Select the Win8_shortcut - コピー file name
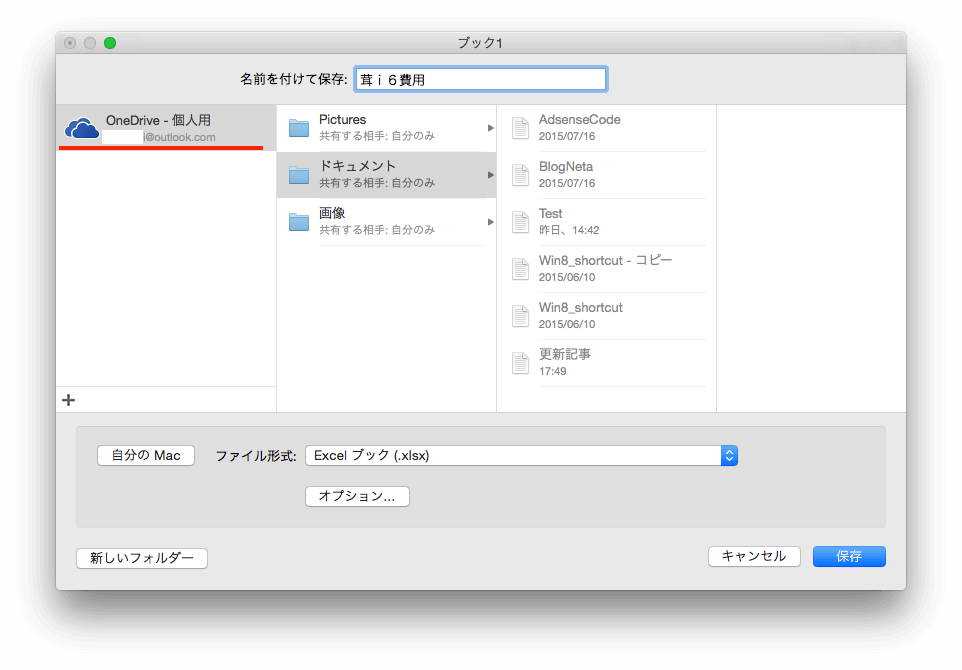Viewport: 962px width, 670px height. 606,260
